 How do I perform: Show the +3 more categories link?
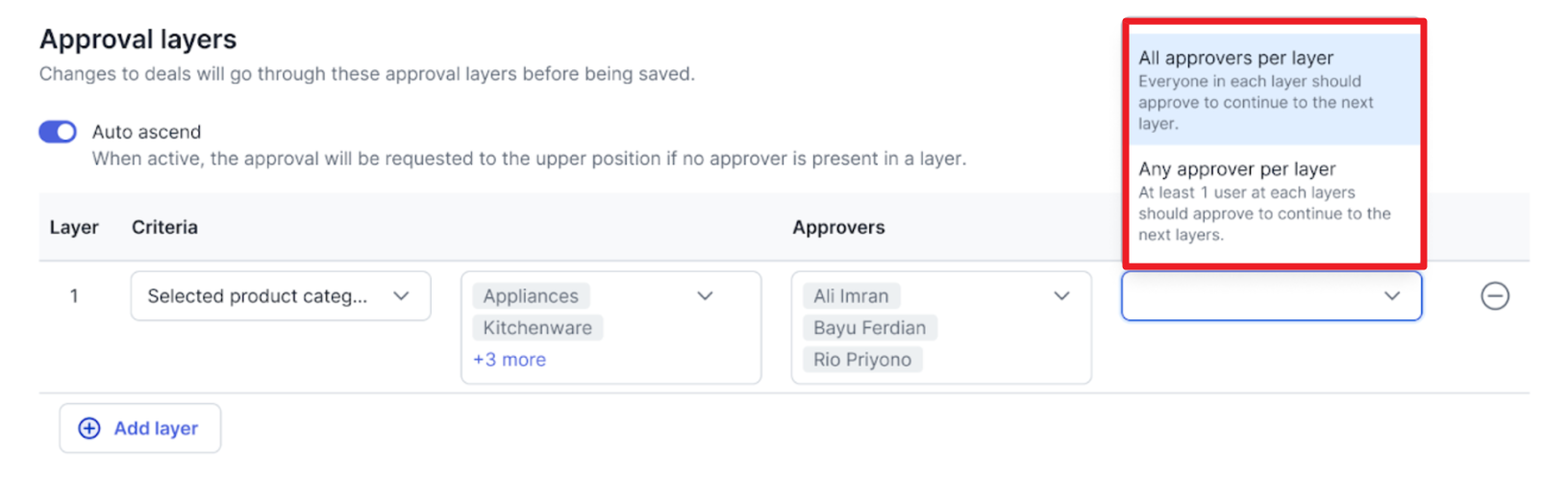tap(510, 359)
